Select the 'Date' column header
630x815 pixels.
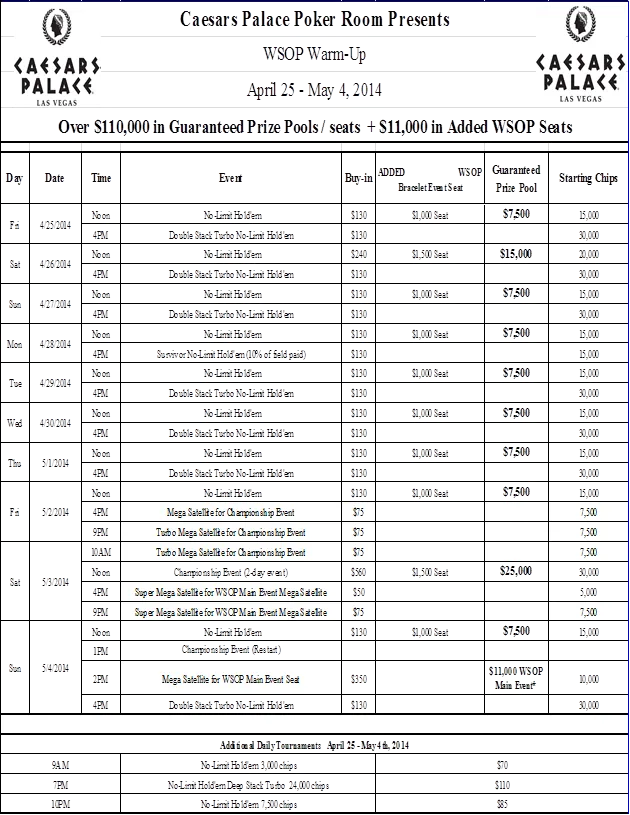tap(53, 178)
